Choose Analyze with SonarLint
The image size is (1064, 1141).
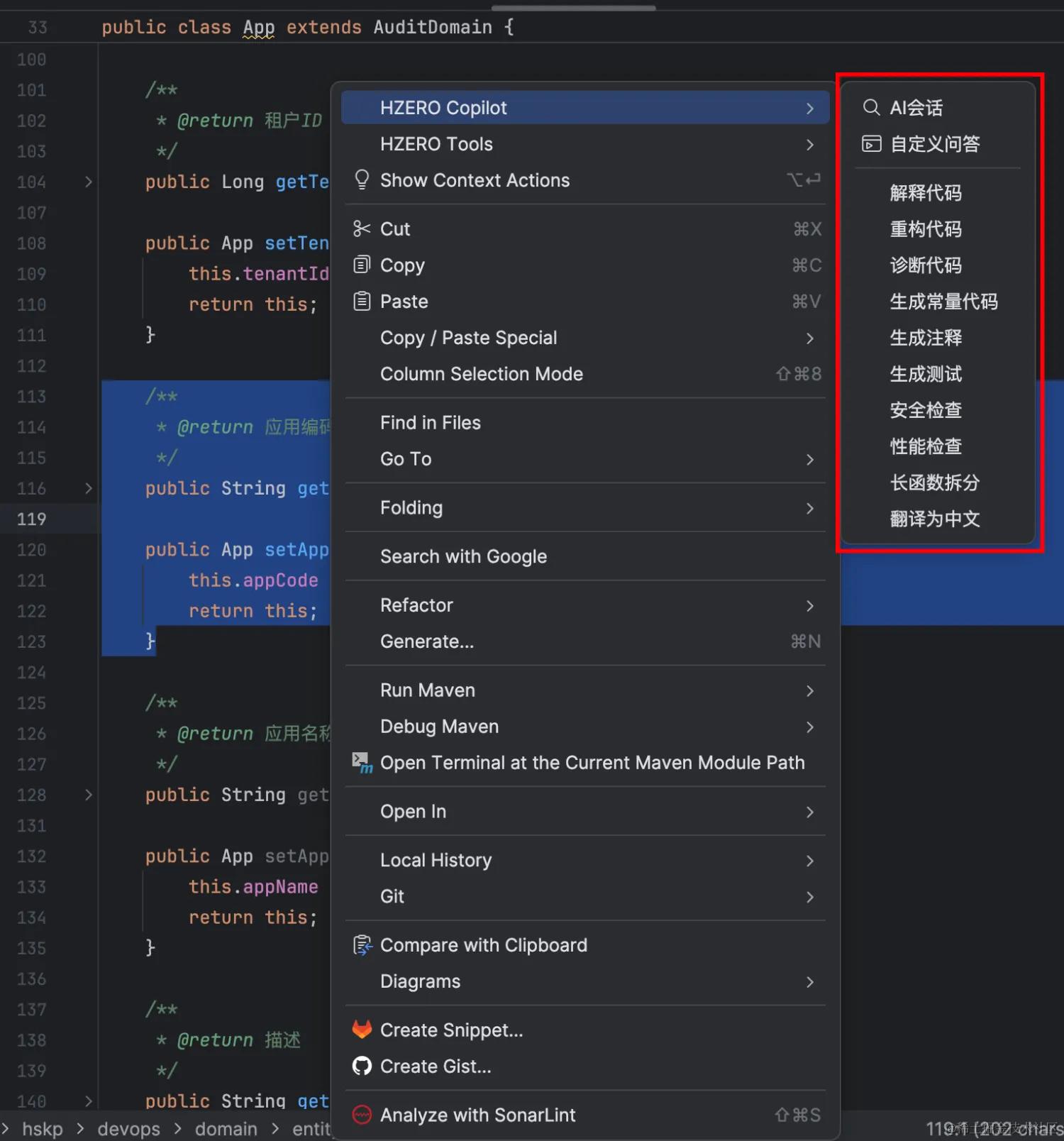[585, 1115]
